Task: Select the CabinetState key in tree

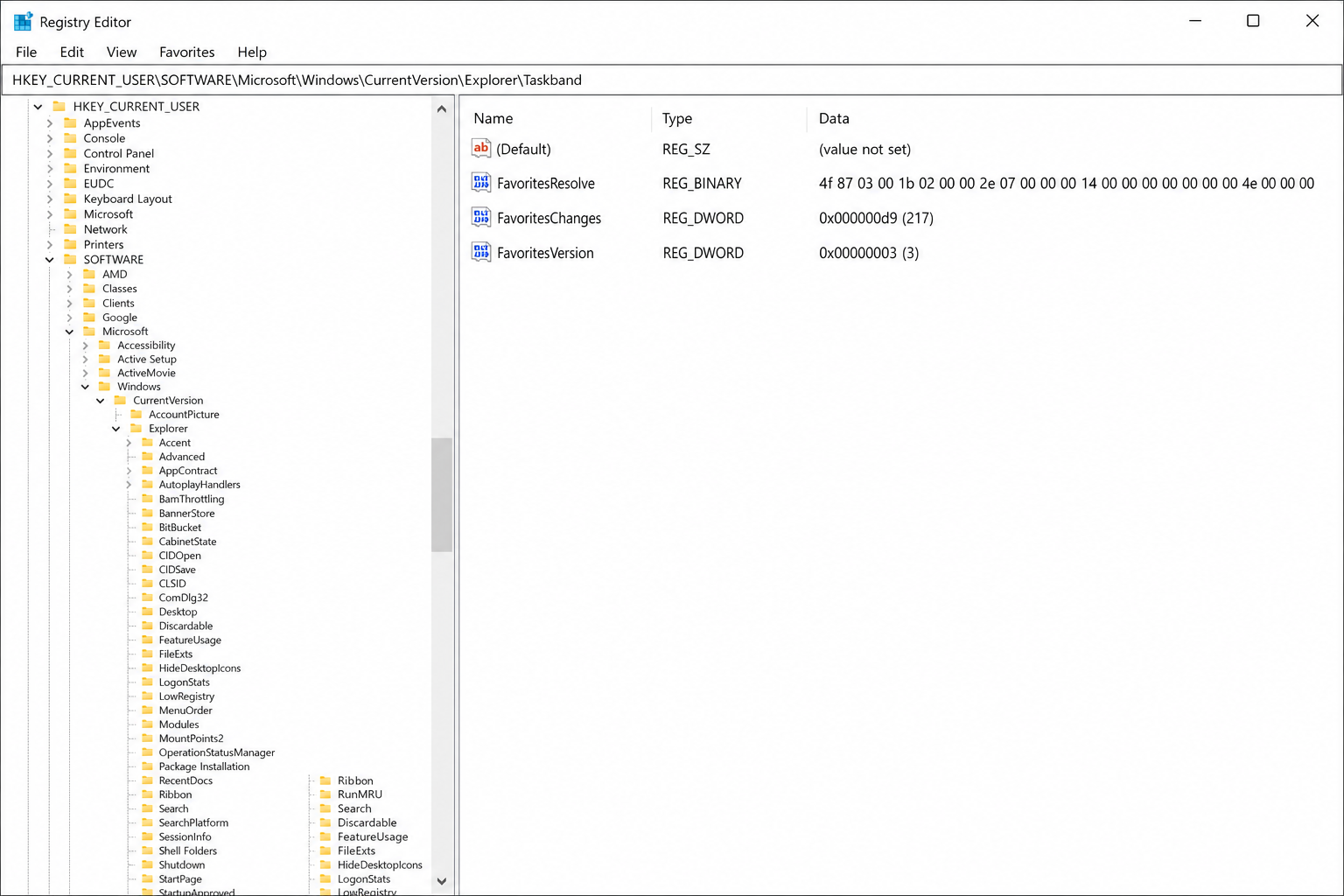Action: [x=187, y=542]
